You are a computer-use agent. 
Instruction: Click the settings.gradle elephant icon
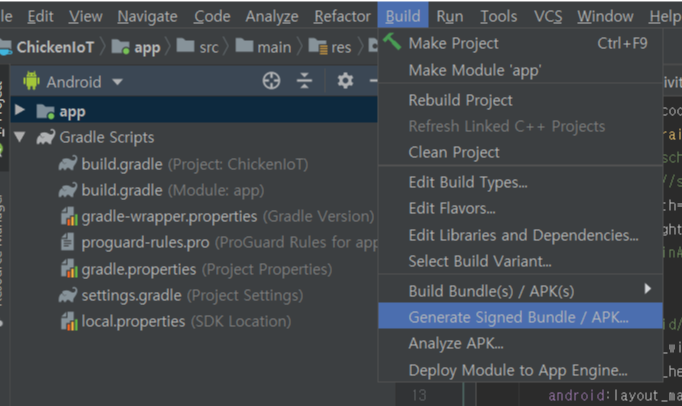click(68, 295)
